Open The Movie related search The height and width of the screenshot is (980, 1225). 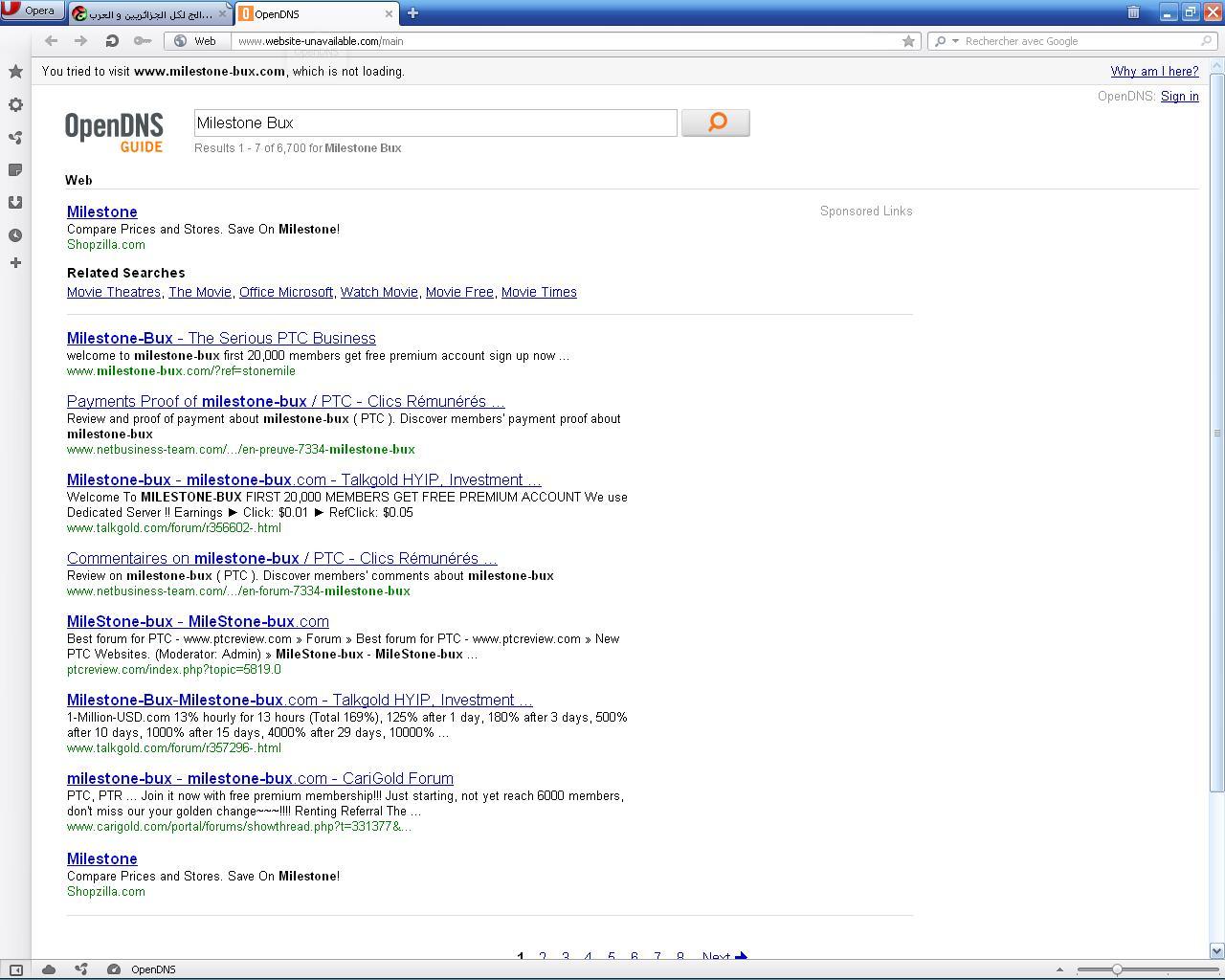click(x=200, y=292)
